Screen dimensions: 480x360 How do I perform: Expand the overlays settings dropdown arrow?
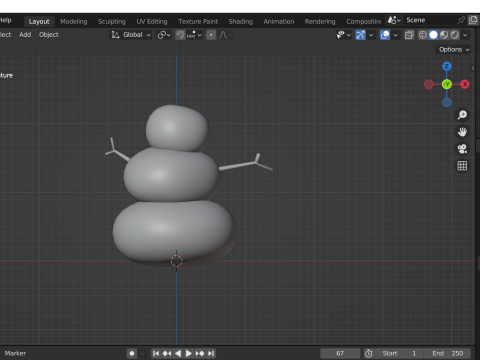tap(396, 35)
